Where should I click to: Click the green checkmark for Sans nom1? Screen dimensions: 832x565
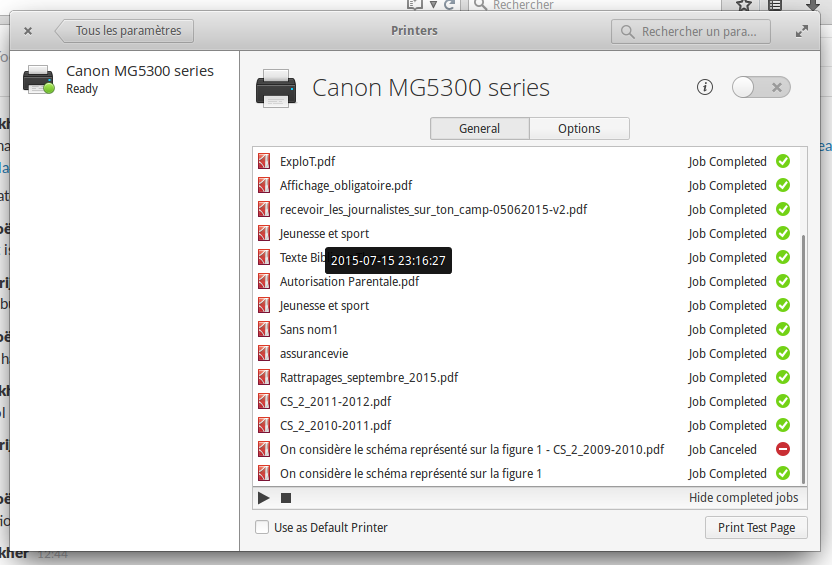coord(783,329)
